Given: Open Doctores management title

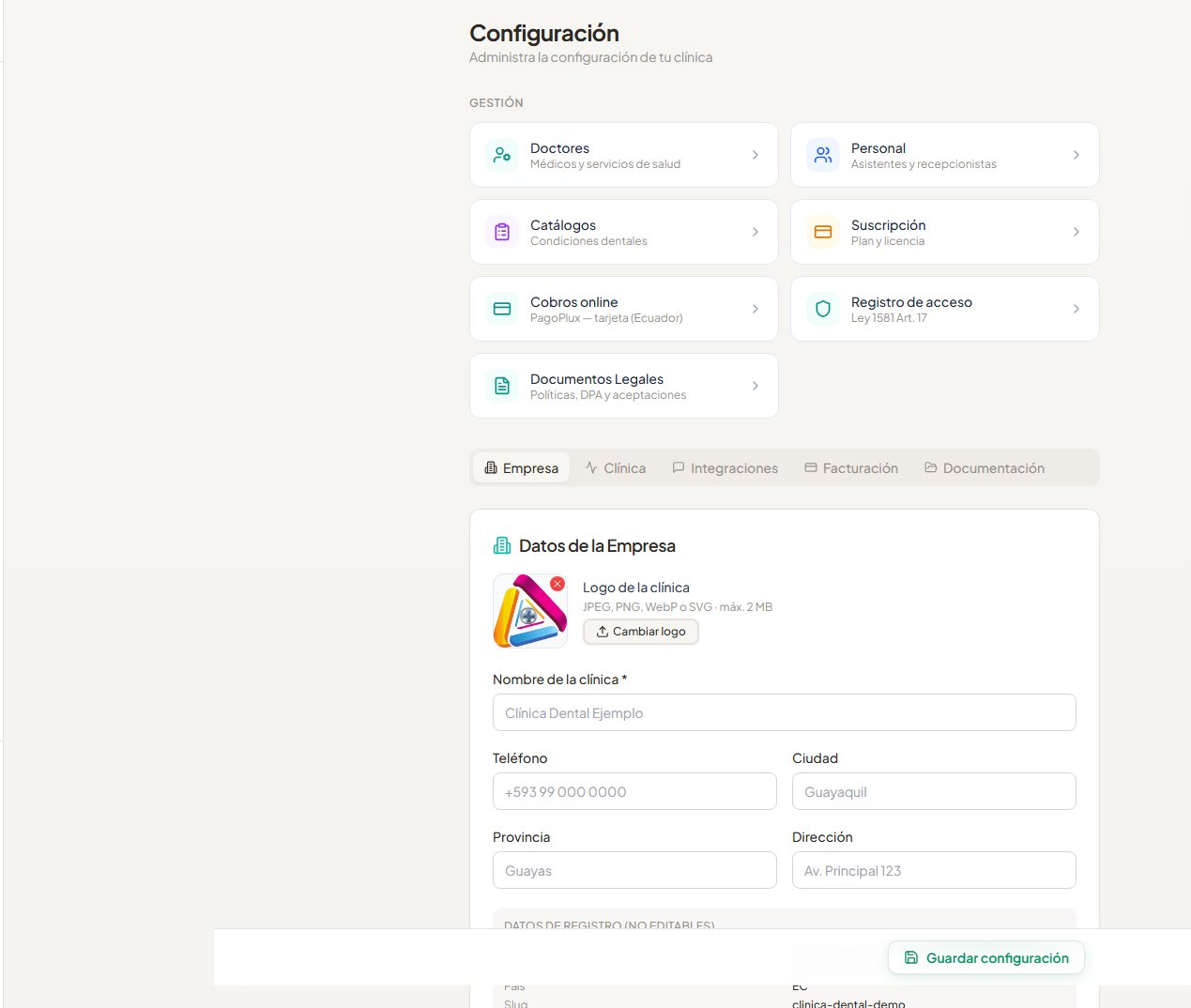Looking at the screenshot, I should [x=559, y=148].
